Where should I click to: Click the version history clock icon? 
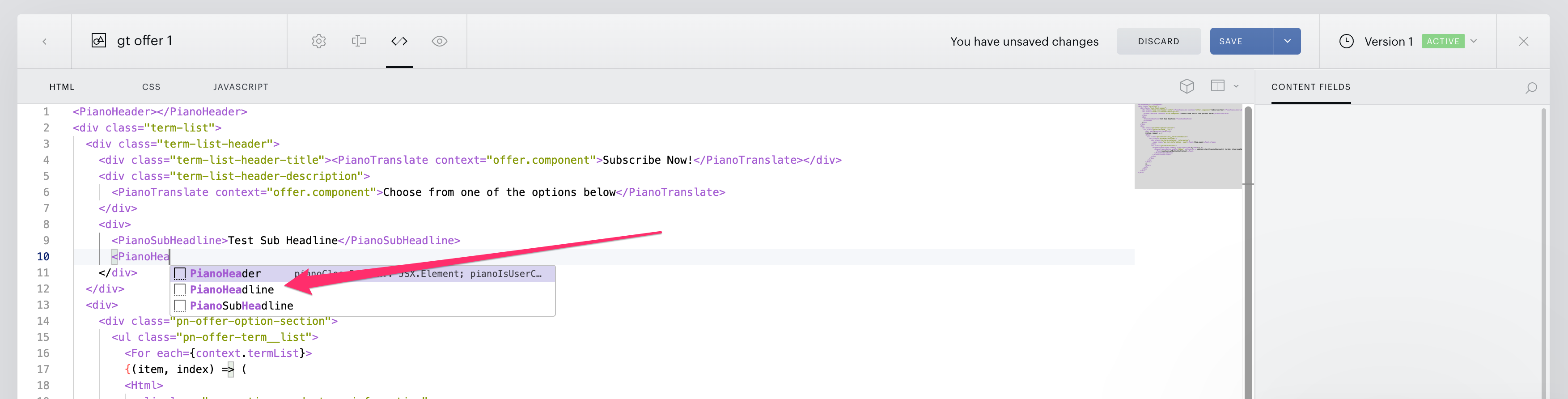(x=1347, y=42)
